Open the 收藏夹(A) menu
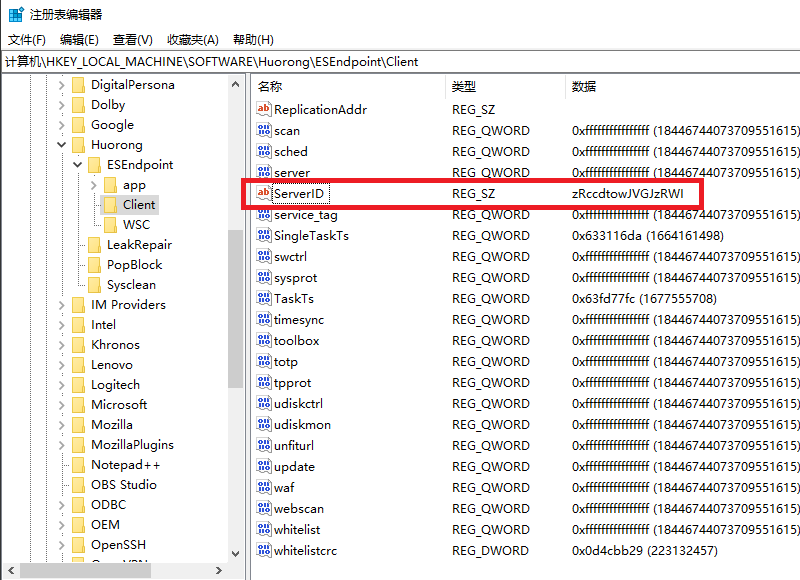This screenshot has width=800, height=580. 189,39
